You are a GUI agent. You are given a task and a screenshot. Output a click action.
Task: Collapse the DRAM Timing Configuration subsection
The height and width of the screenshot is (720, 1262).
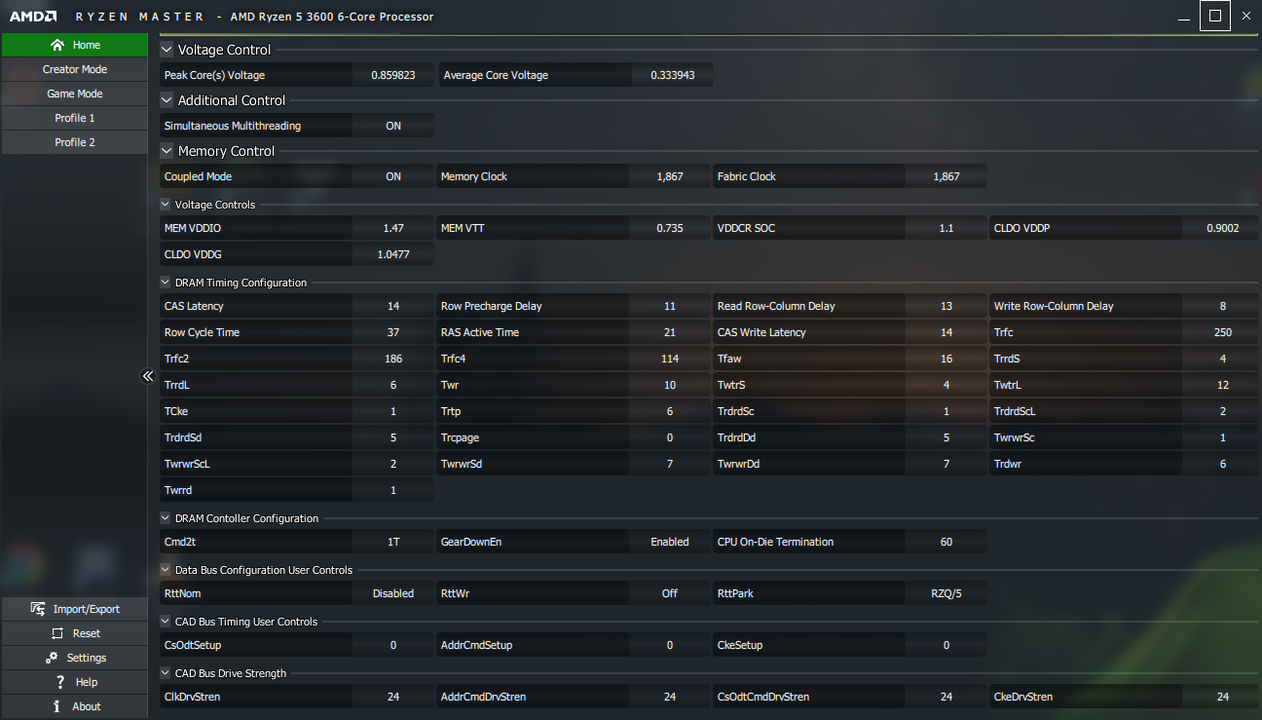click(x=166, y=283)
